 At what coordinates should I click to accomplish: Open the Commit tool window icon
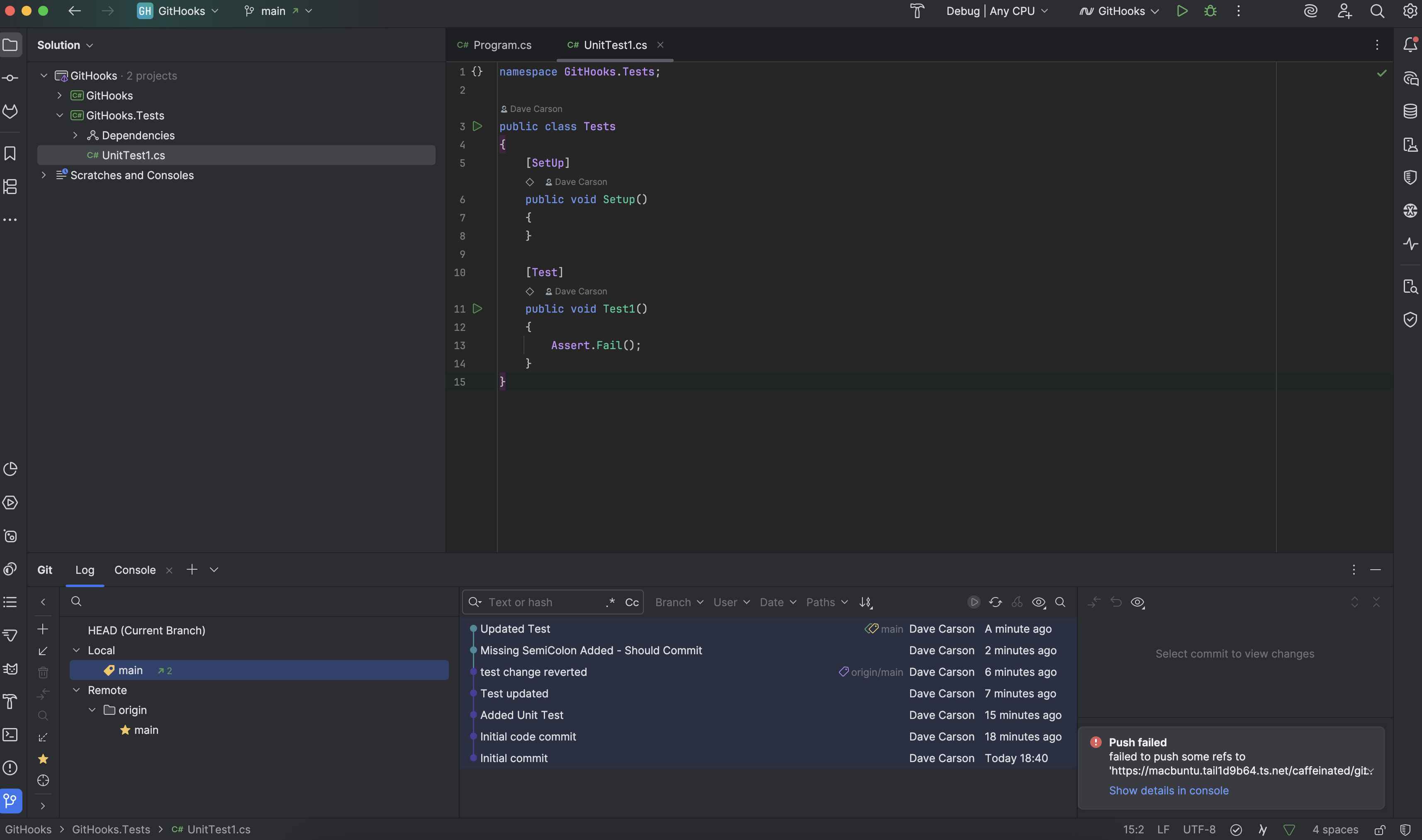[10, 78]
